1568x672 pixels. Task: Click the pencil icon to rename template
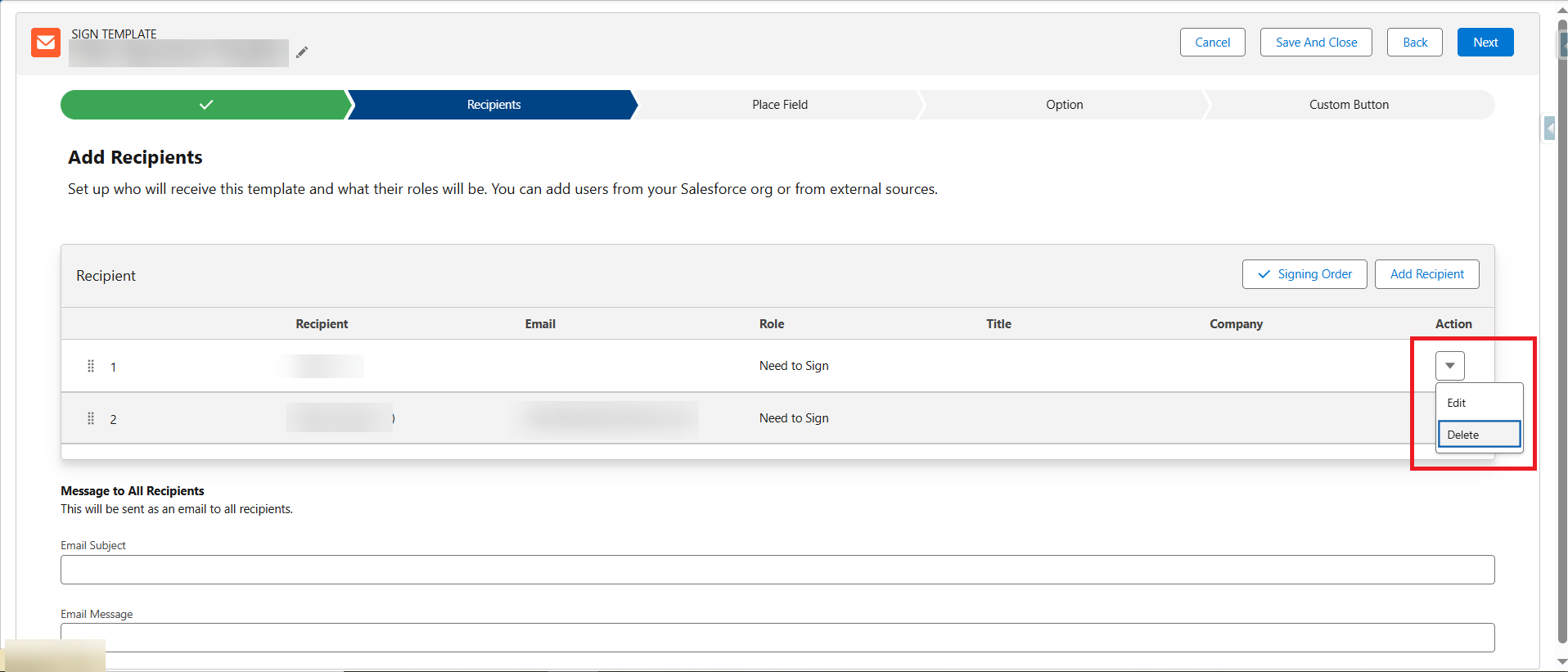click(x=302, y=52)
